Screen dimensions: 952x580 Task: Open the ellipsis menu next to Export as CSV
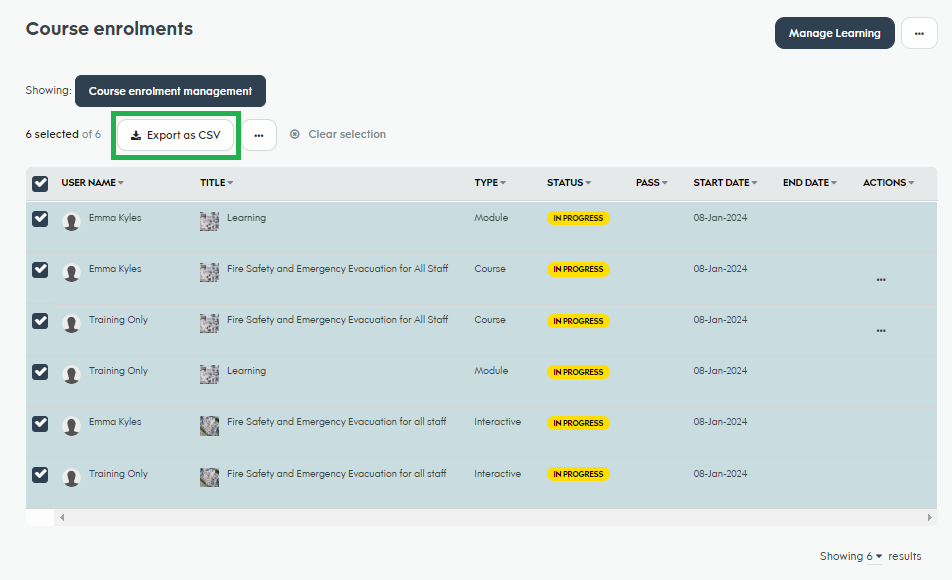tap(259, 135)
